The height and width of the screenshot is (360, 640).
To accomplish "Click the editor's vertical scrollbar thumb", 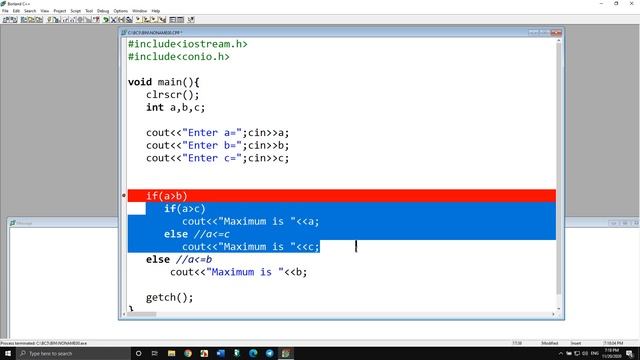I will [559, 169].
